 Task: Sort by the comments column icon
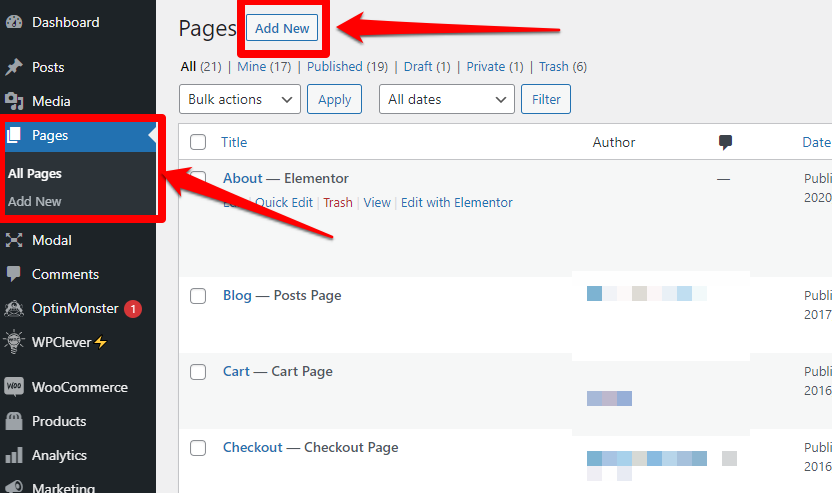coord(725,142)
